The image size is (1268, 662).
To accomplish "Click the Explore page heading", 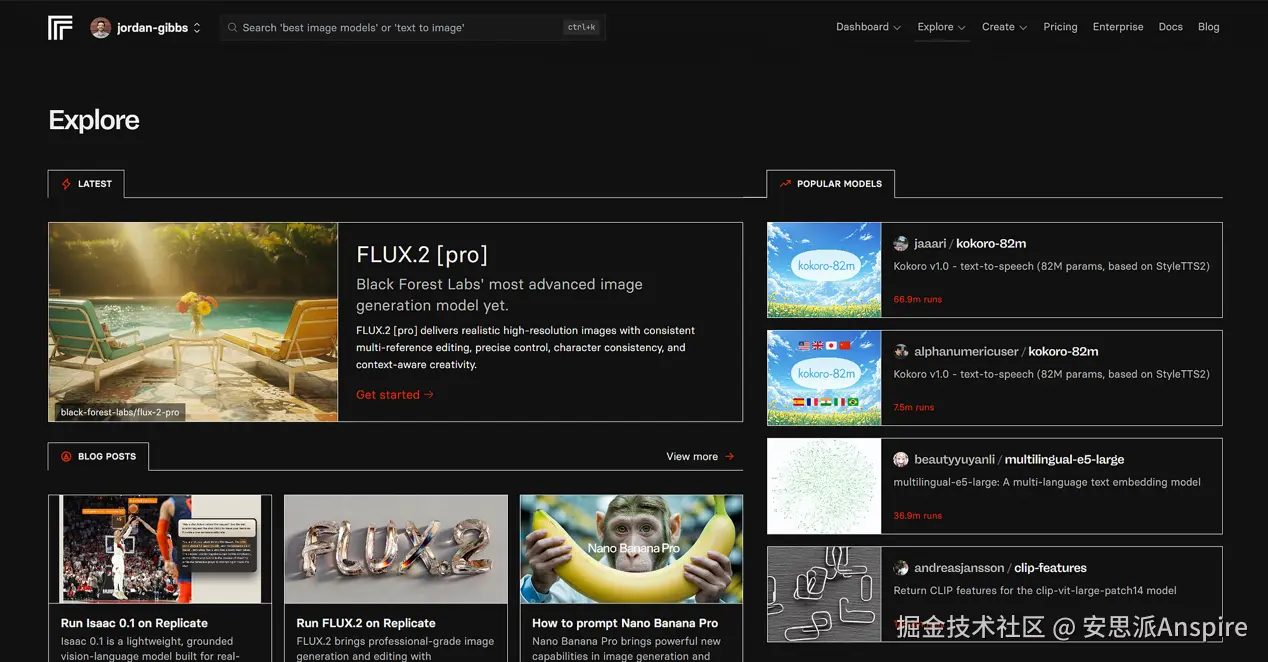I will [94, 120].
